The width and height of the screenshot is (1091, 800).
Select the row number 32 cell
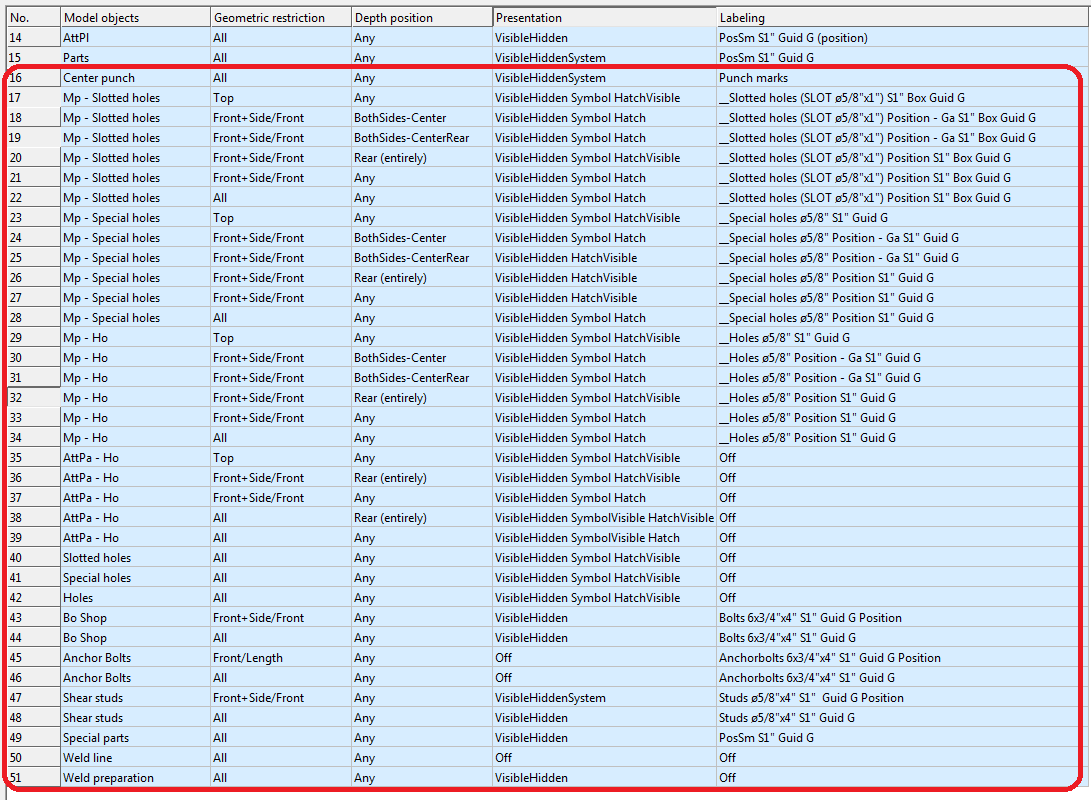(x=33, y=398)
